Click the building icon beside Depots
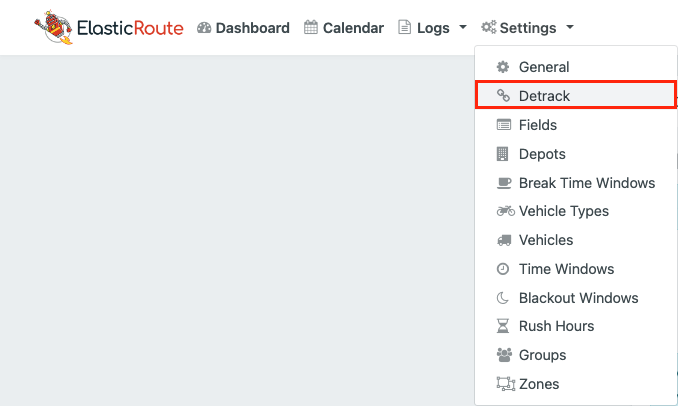The height and width of the screenshot is (406, 678). [502, 154]
